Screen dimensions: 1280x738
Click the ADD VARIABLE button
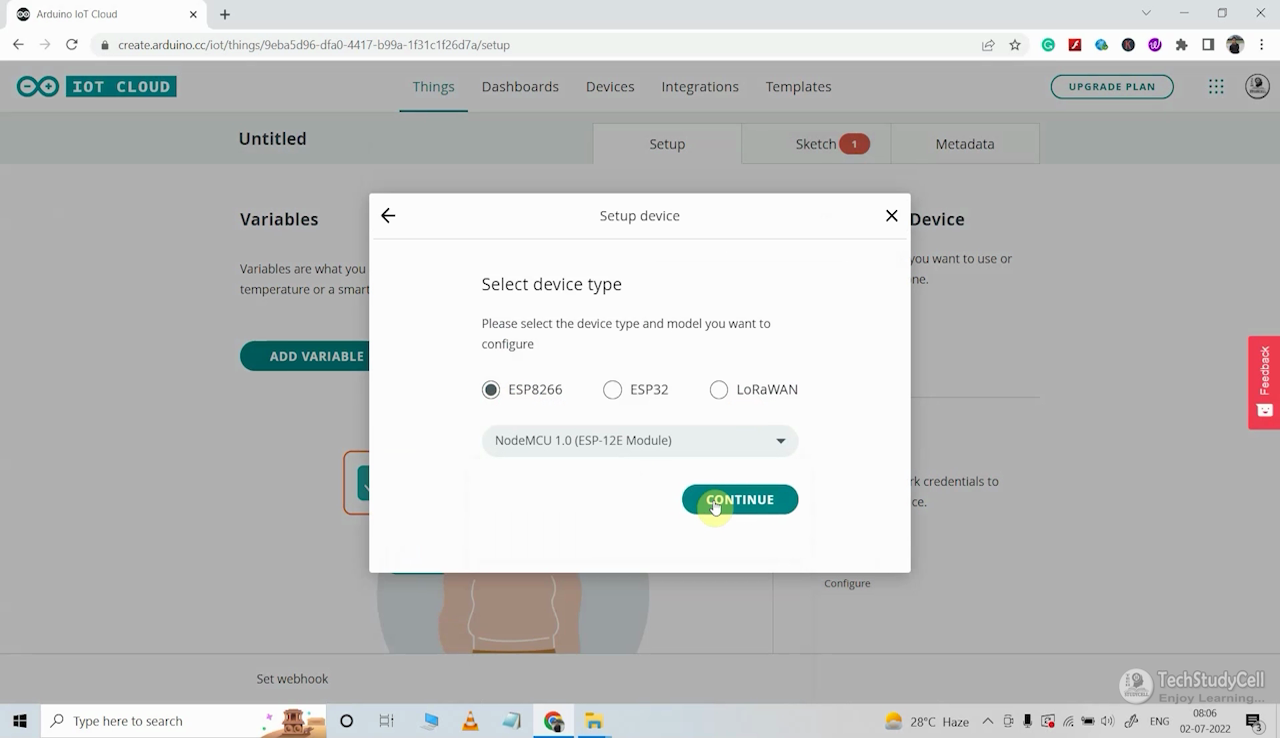[305, 356]
